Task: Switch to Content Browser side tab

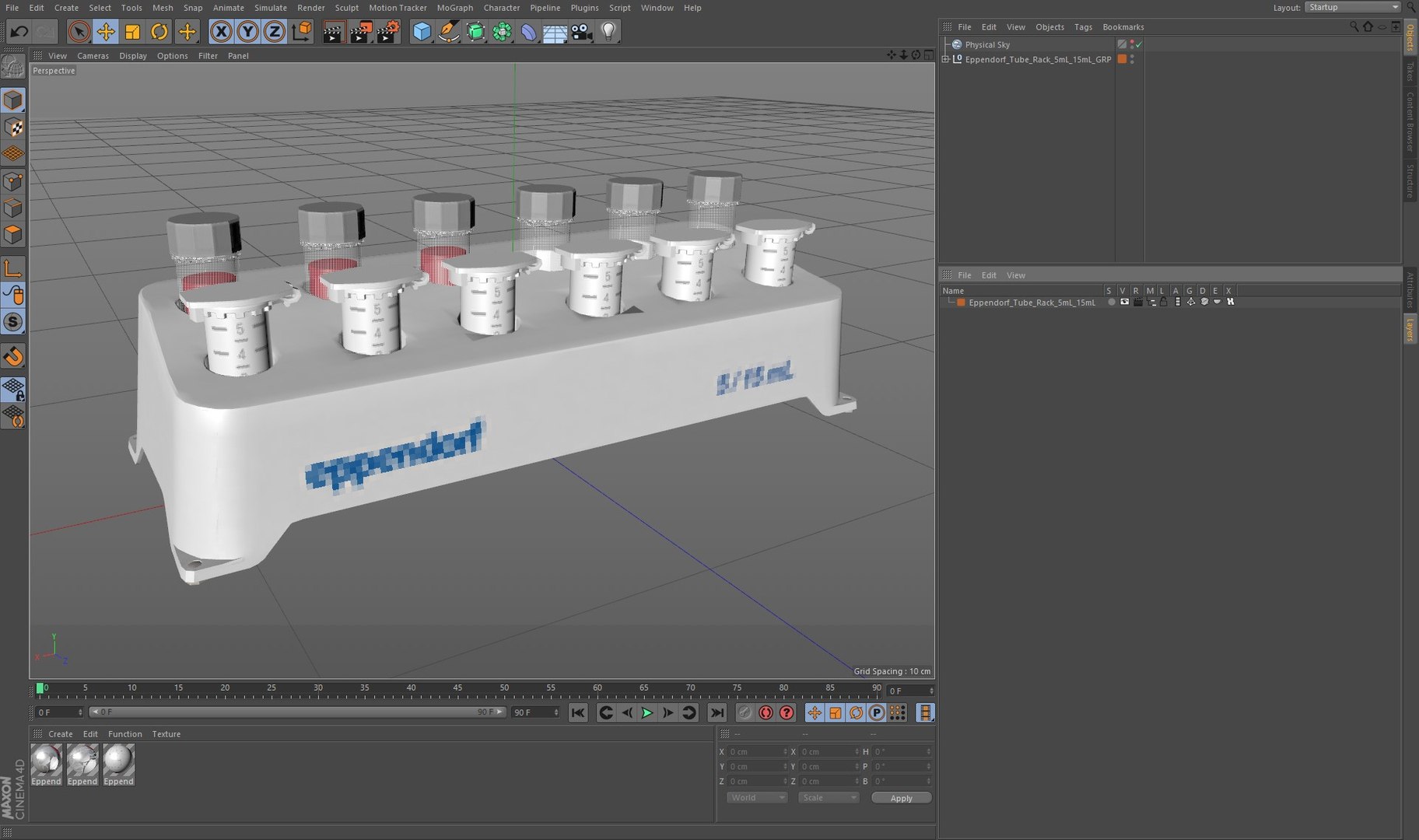Action: (x=1410, y=121)
